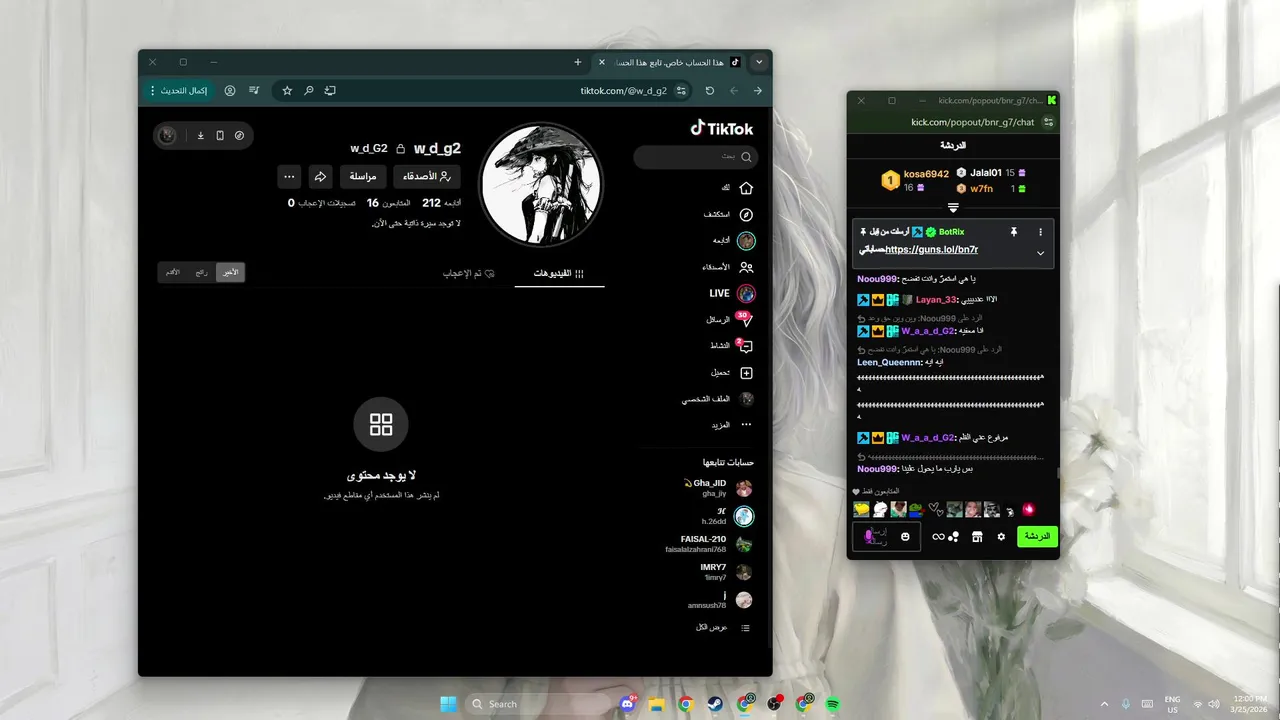The width and height of the screenshot is (1280, 720).
Task: Open Steam from the taskbar
Action: click(715, 704)
